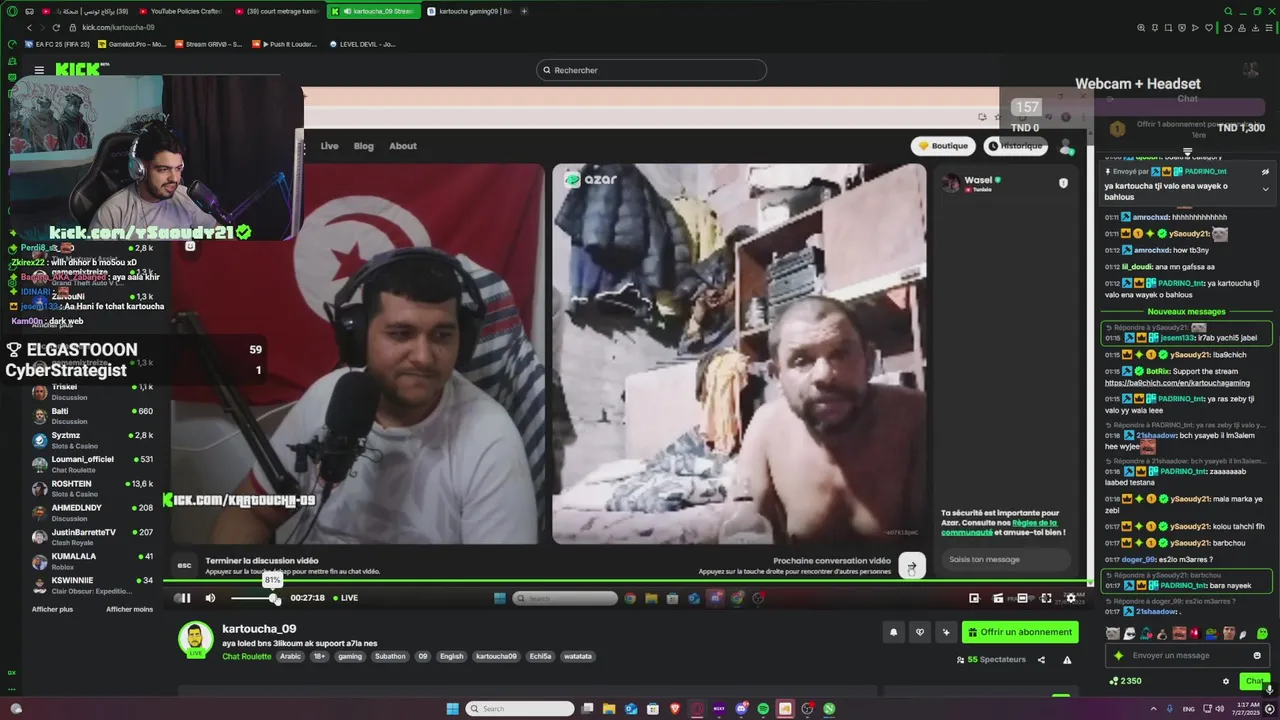The width and height of the screenshot is (1280, 720).
Task: Open Loumani_officiel channel in sidebar
Action: click(92, 464)
